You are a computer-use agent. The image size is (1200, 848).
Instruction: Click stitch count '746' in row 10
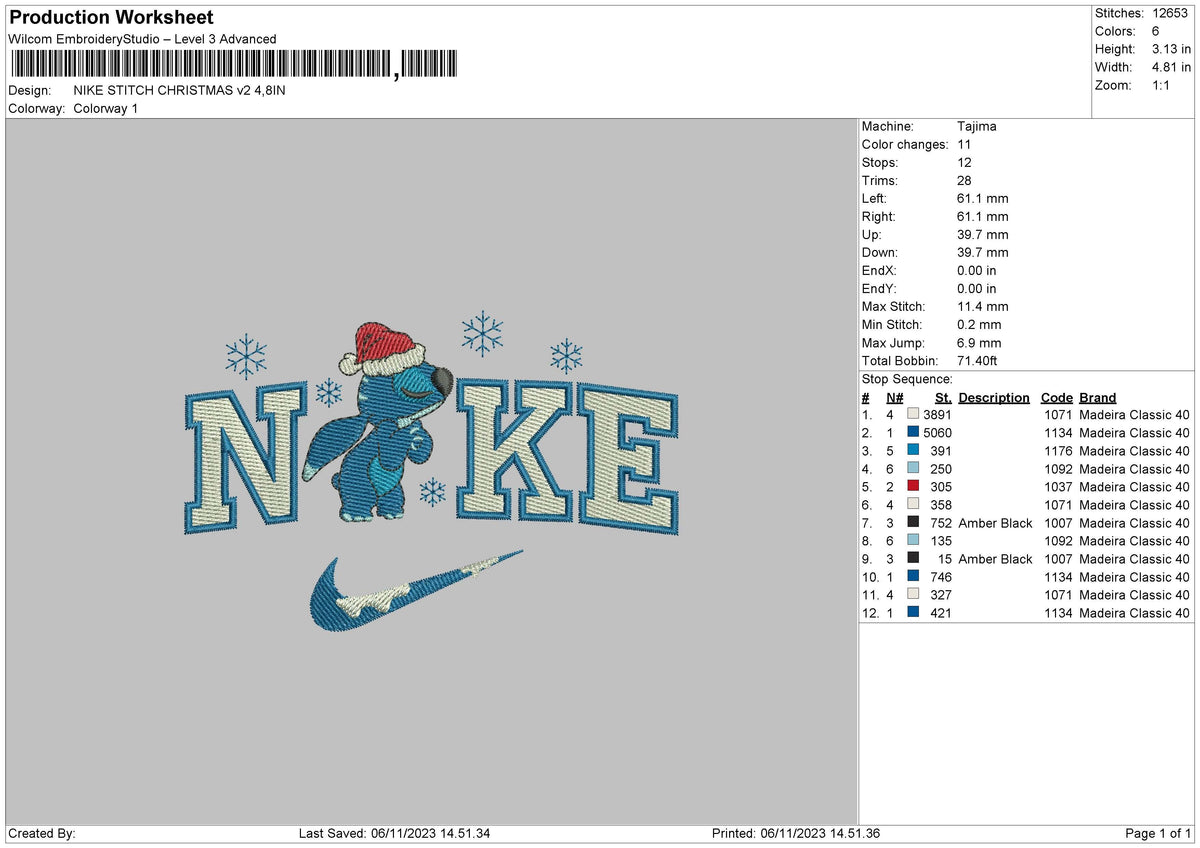[x=941, y=576]
